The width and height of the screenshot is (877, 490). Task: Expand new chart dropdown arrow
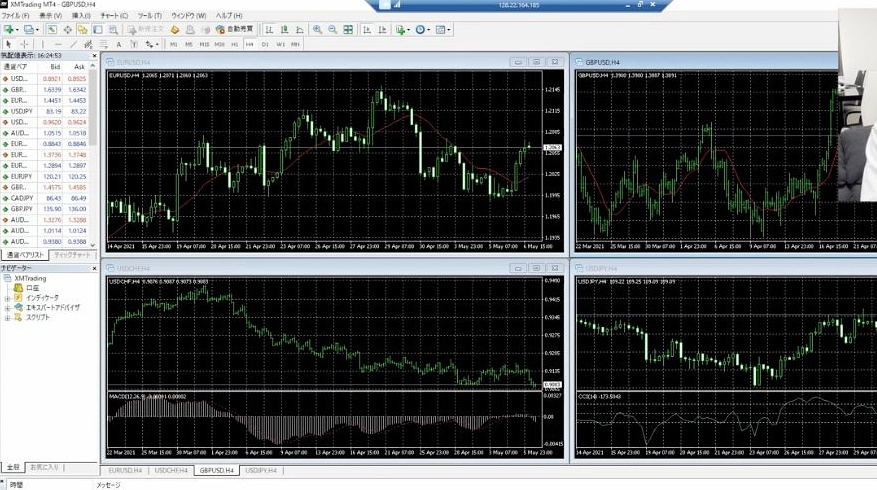pyautogui.click(x=17, y=30)
